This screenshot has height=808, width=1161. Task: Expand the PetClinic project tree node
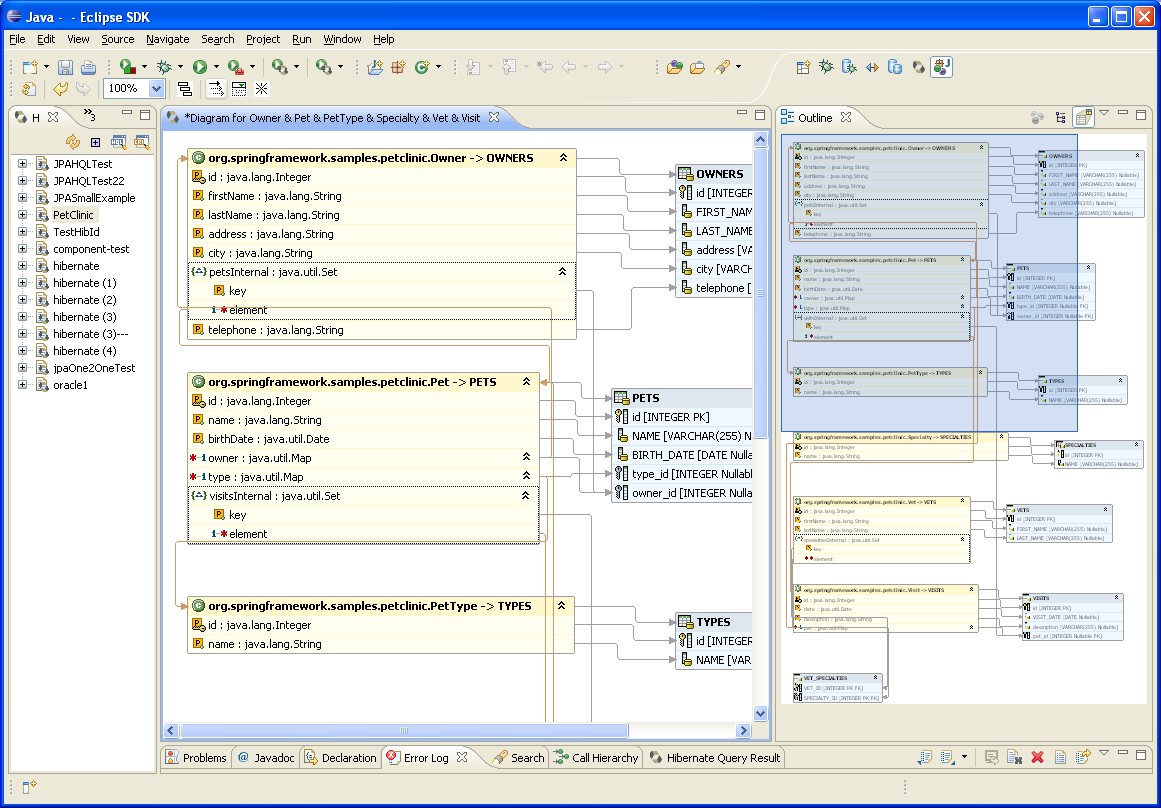(22, 215)
